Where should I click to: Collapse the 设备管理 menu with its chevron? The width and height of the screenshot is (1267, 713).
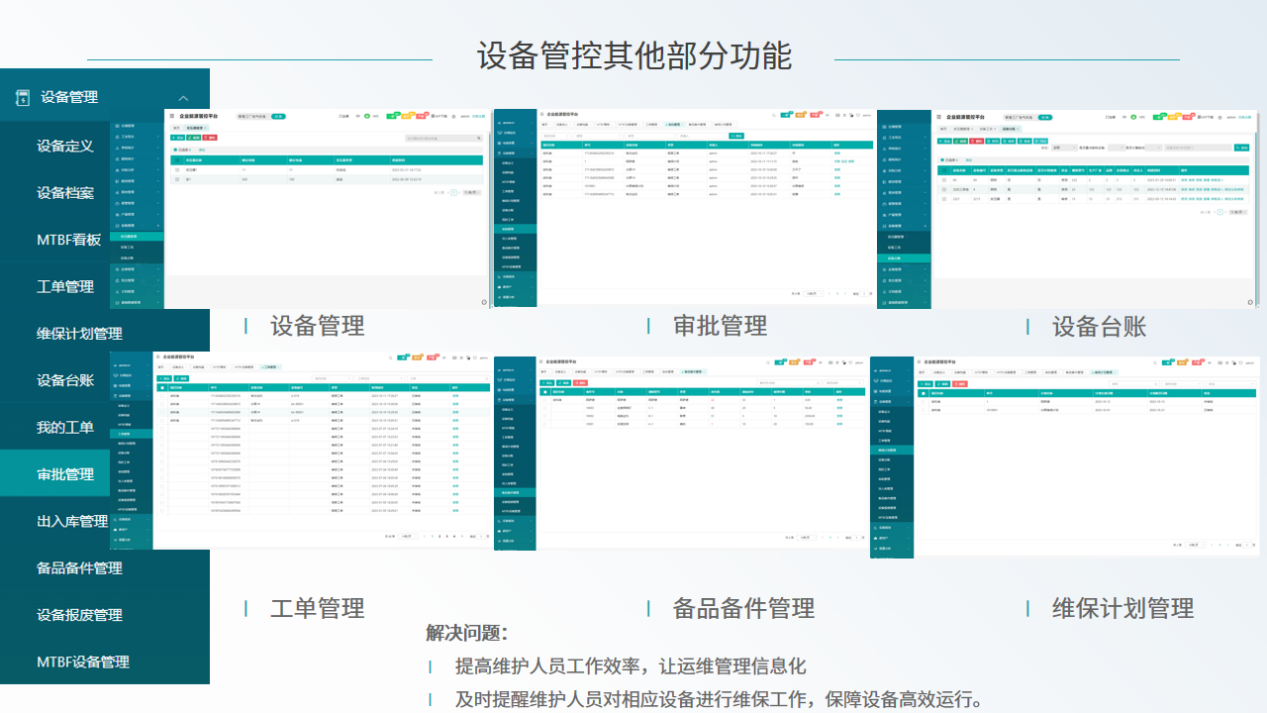coord(183,98)
